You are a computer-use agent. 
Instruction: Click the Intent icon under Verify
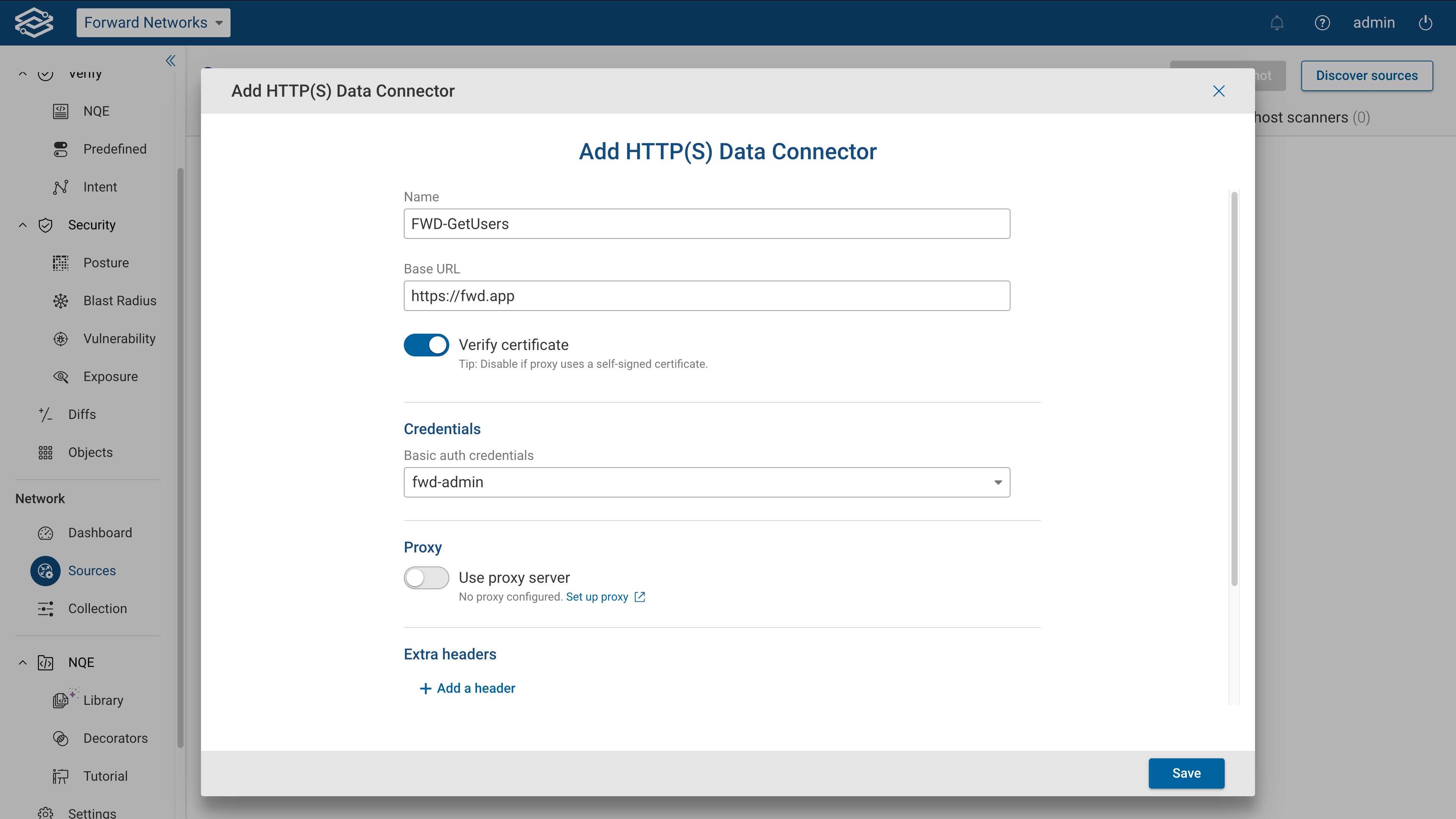pyautogui.click(x=60, y=187)
